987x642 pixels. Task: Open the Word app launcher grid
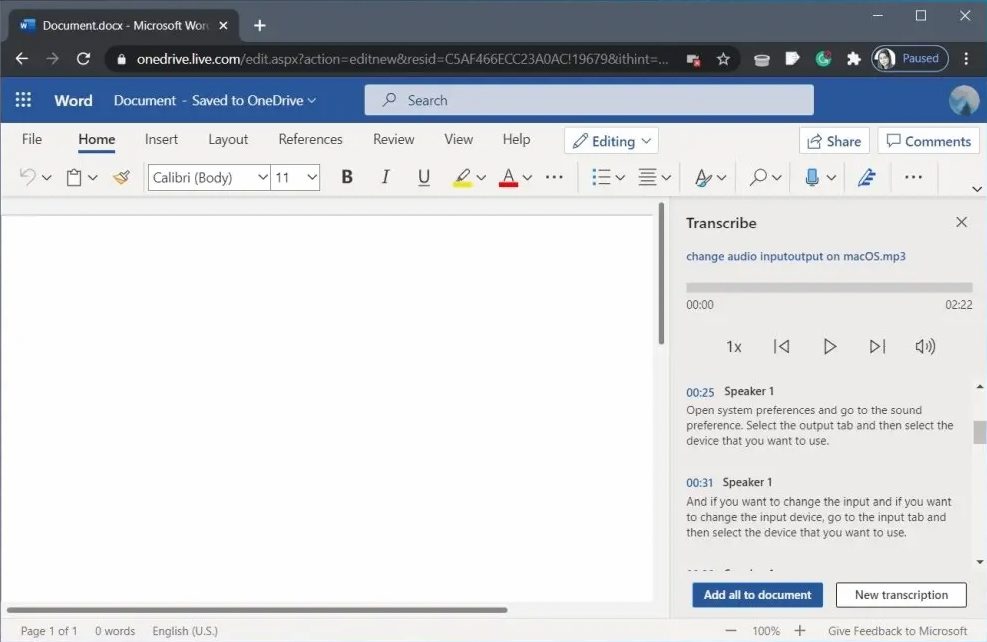[23, 100]
